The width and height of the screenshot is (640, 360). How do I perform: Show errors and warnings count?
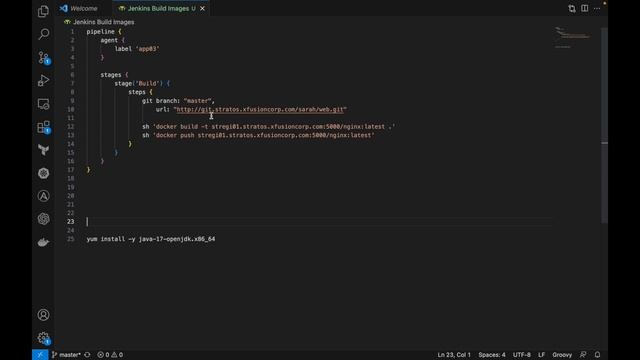tap(110, 355)
